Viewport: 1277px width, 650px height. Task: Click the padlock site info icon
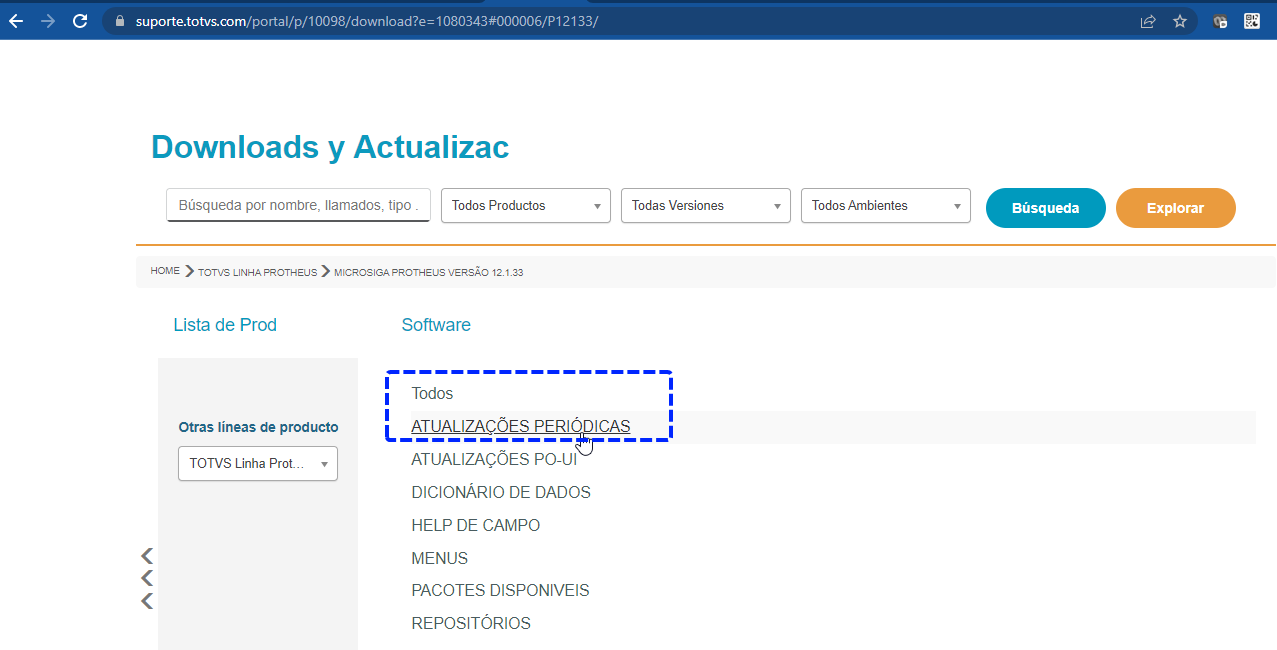pos(119,21)
